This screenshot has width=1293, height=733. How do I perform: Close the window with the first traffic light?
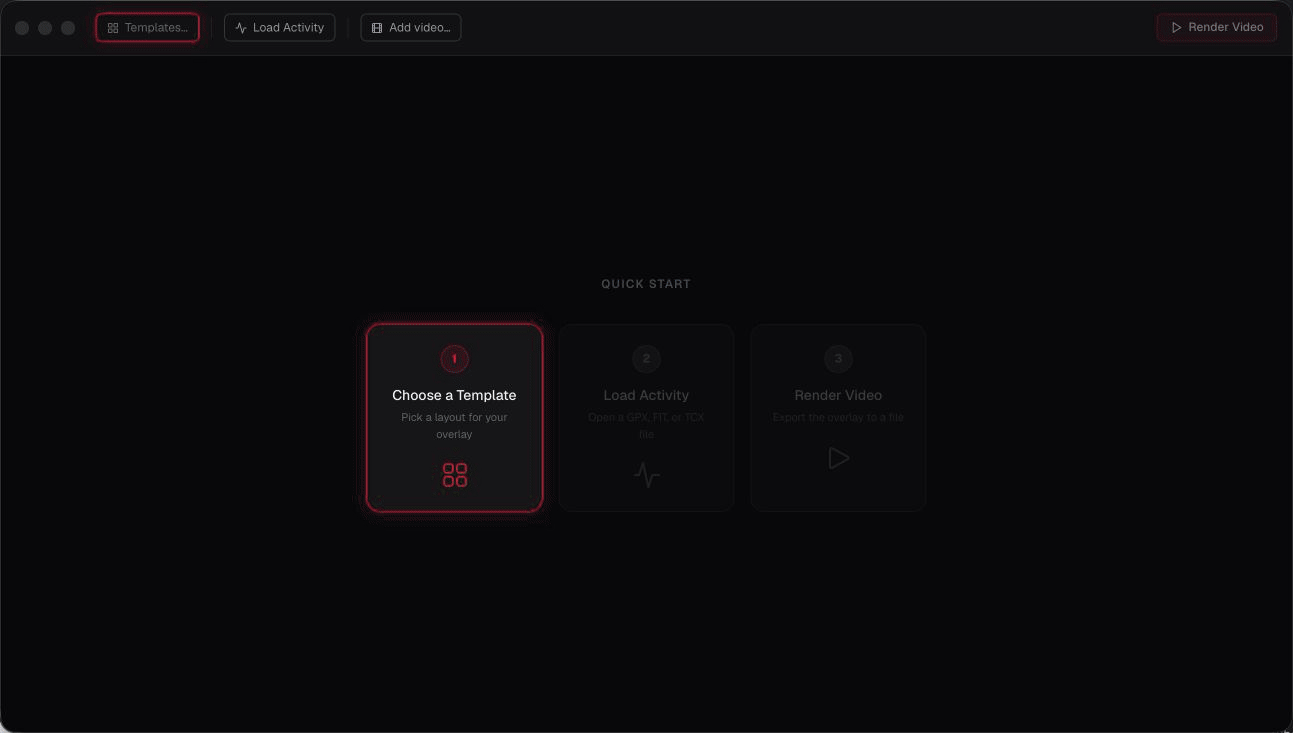(x=22, y=28)
